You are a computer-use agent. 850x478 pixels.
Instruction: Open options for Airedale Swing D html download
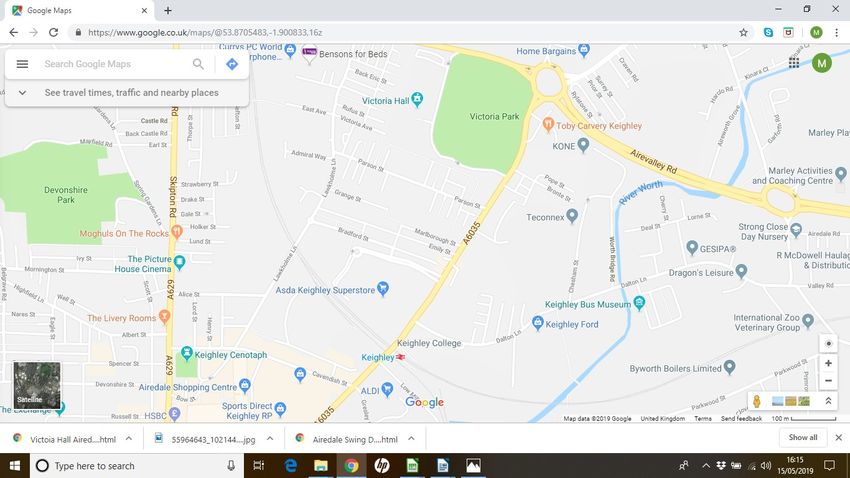pos(411,439)
